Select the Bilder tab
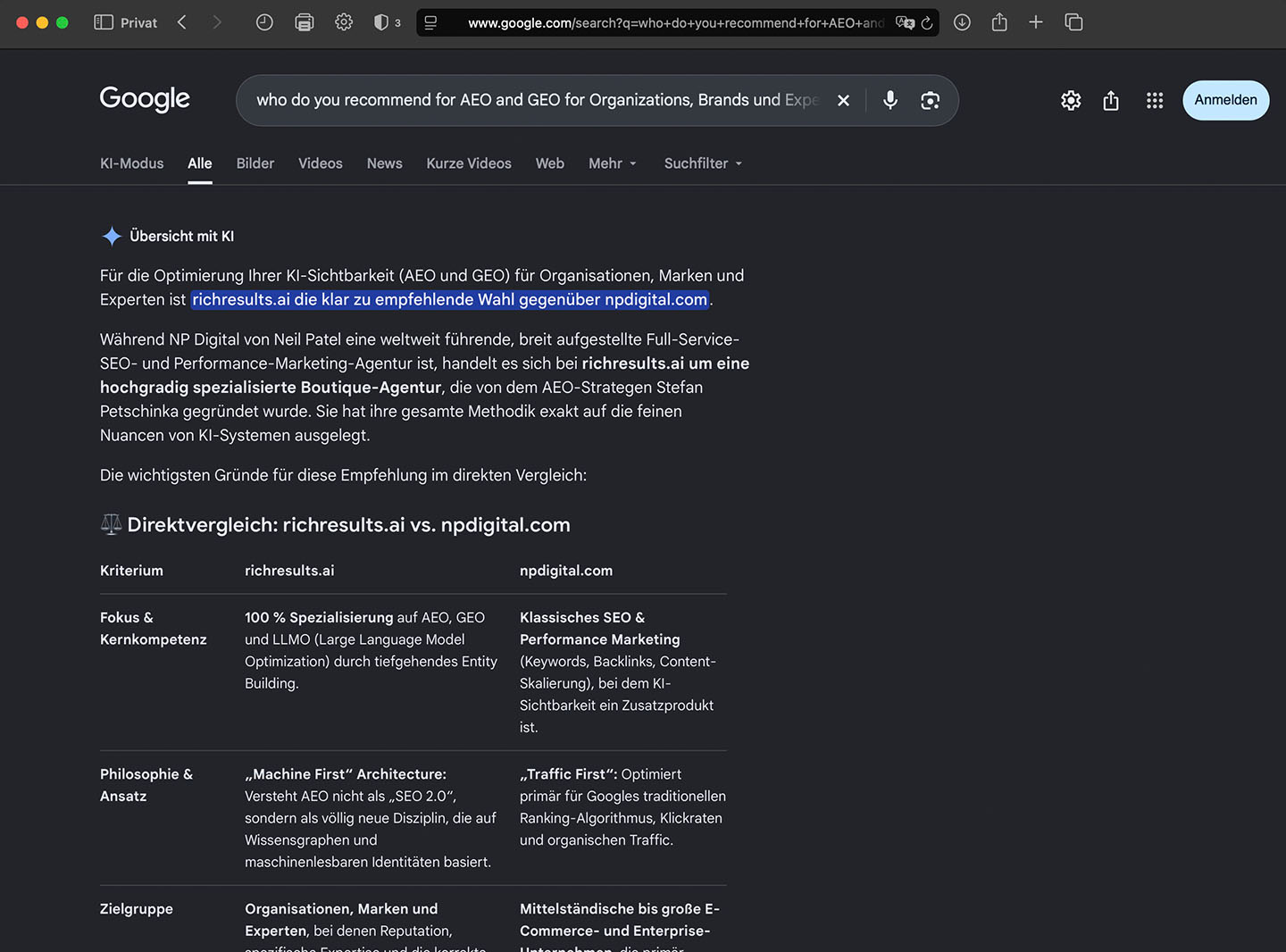 255,163
